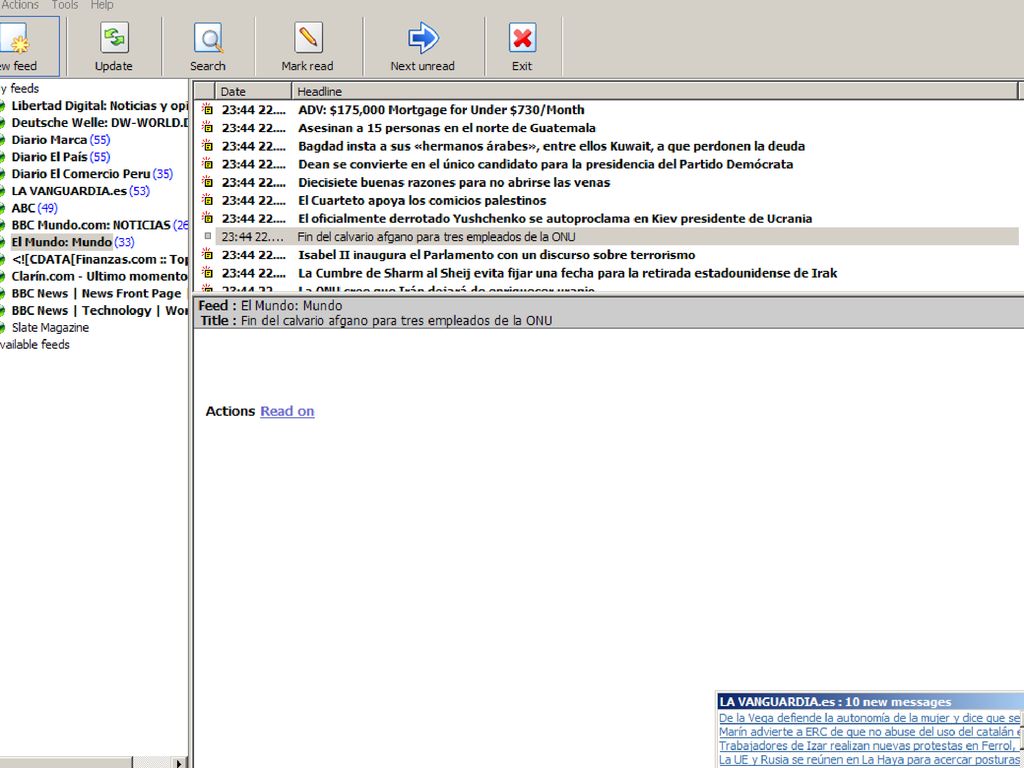Viewport: 1024px width, 768px height.
Task: Click the Mark read pencil icon
Action: point(308,37)
